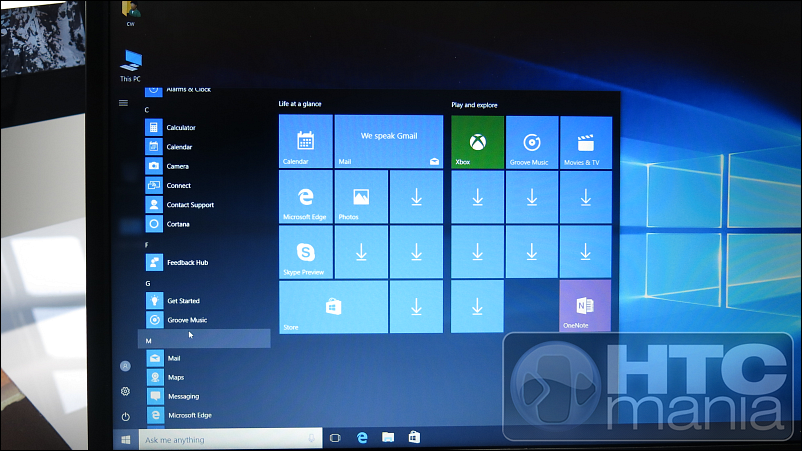Screen dimensions: 802x451
Task: Click the pending download tile beside Photos
Action: pyautogui.click(x=416, y=197)
